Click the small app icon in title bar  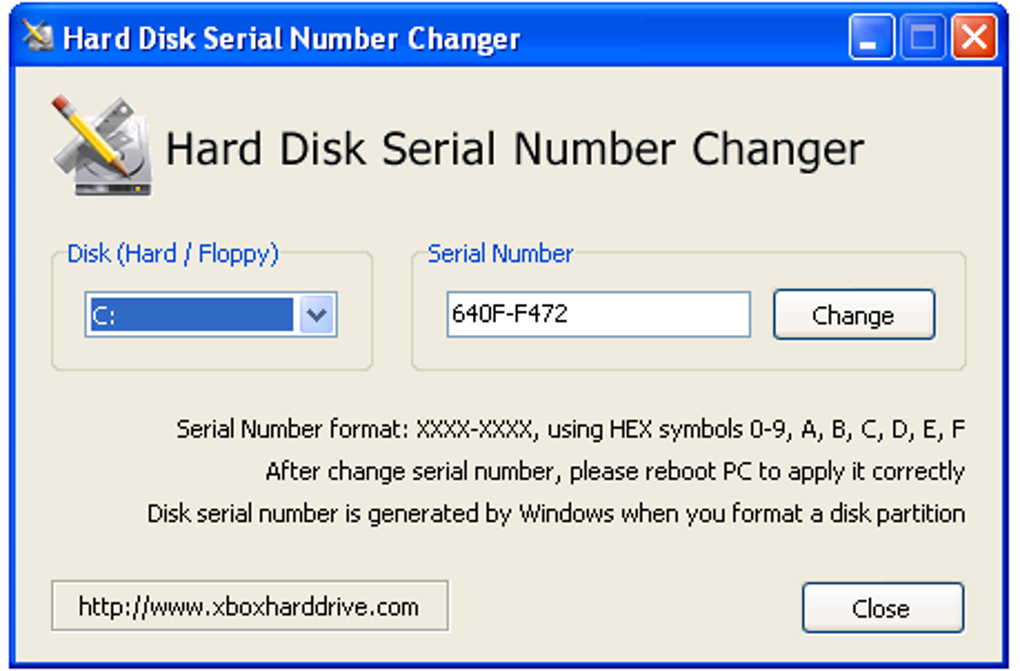(37, 38)
